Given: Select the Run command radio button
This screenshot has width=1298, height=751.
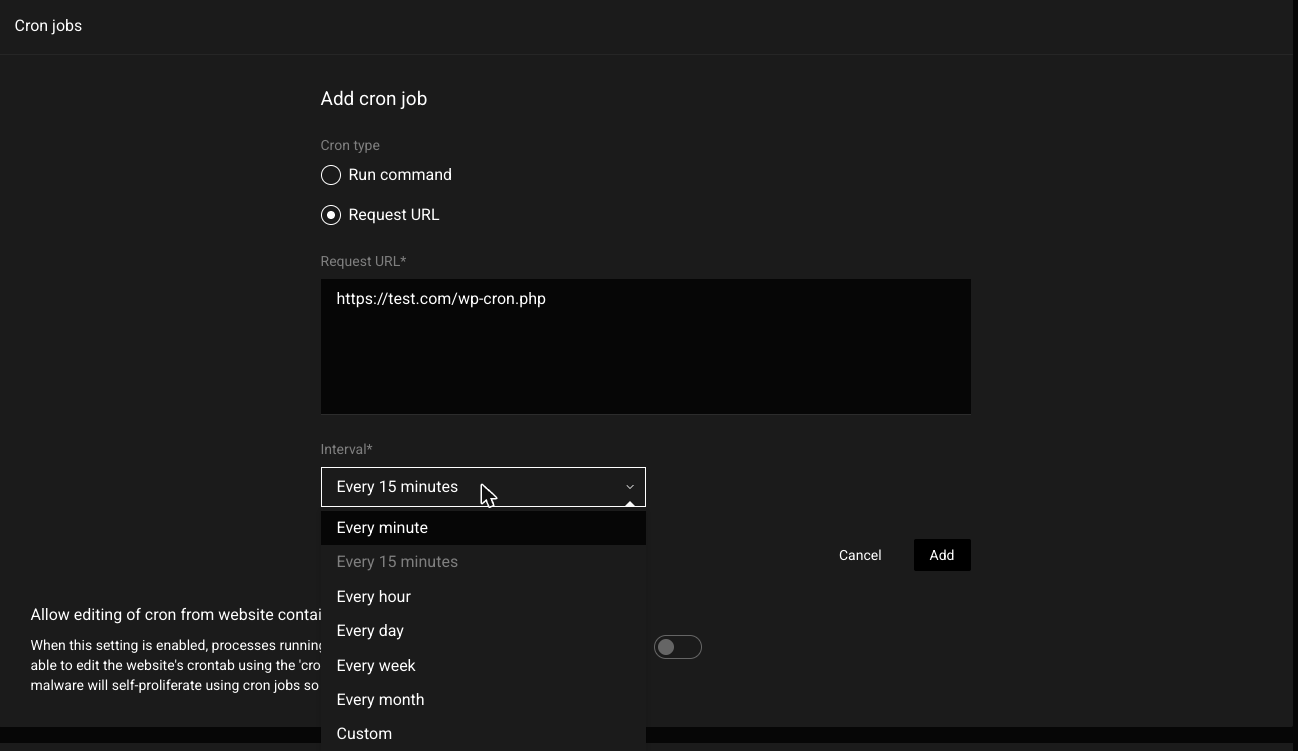Looking at the screenshot, I should pyautogui.click(x=331, y=175).
